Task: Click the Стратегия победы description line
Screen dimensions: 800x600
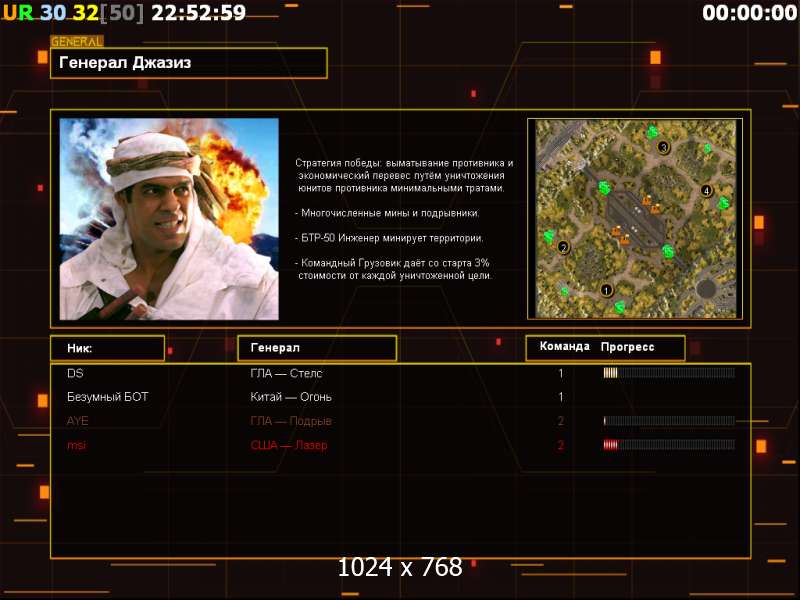Action: 404,176
